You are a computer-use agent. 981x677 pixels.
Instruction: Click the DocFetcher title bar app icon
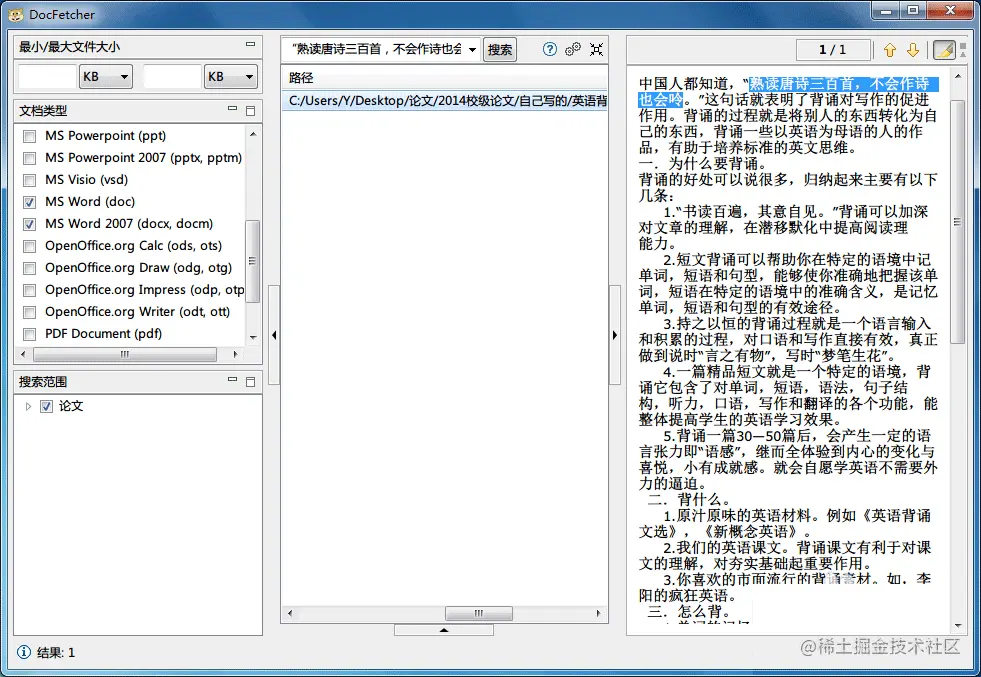(x=16, y=14)
